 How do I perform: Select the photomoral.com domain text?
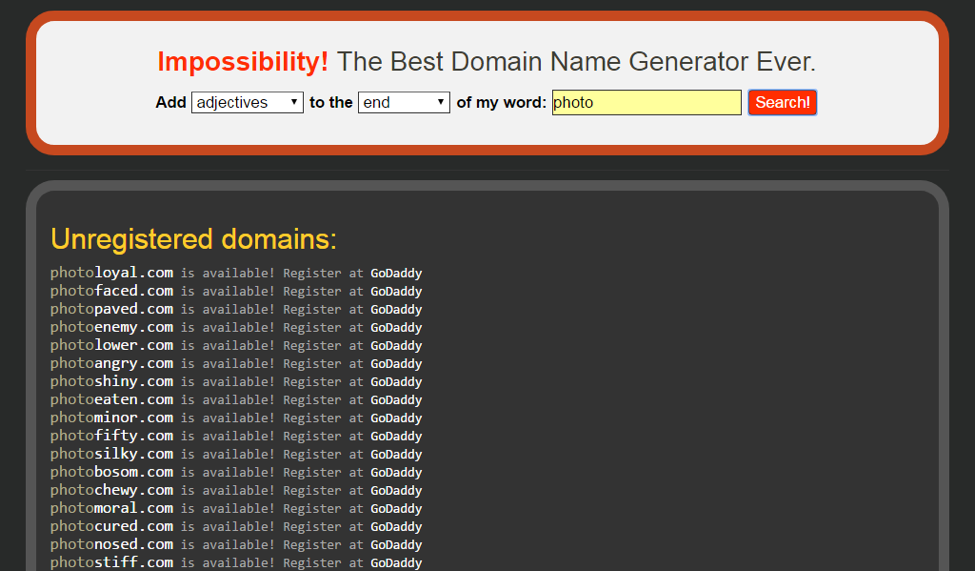(x=112, y=508)
